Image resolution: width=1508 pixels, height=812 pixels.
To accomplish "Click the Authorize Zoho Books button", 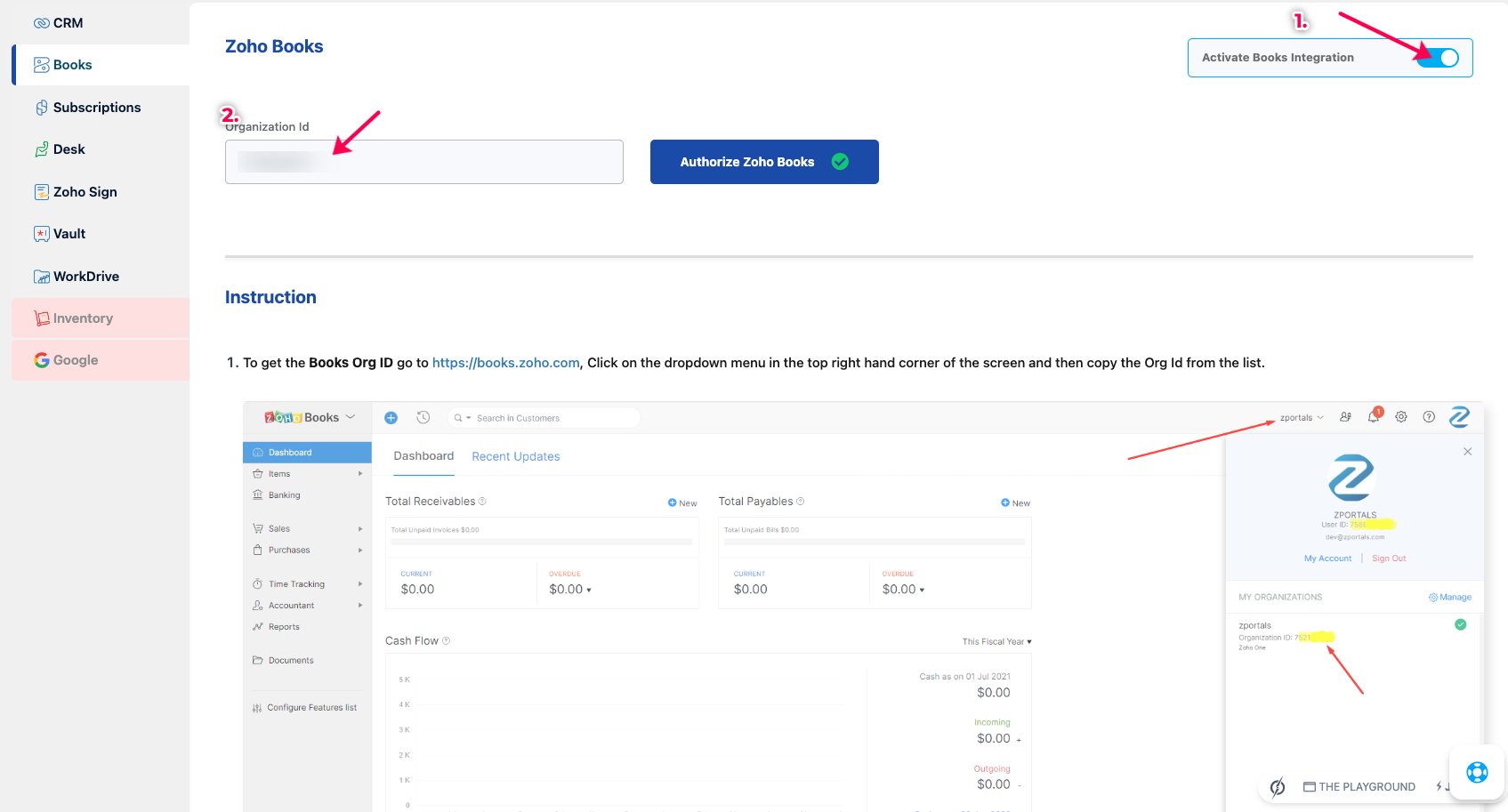I will click(763, 162).
